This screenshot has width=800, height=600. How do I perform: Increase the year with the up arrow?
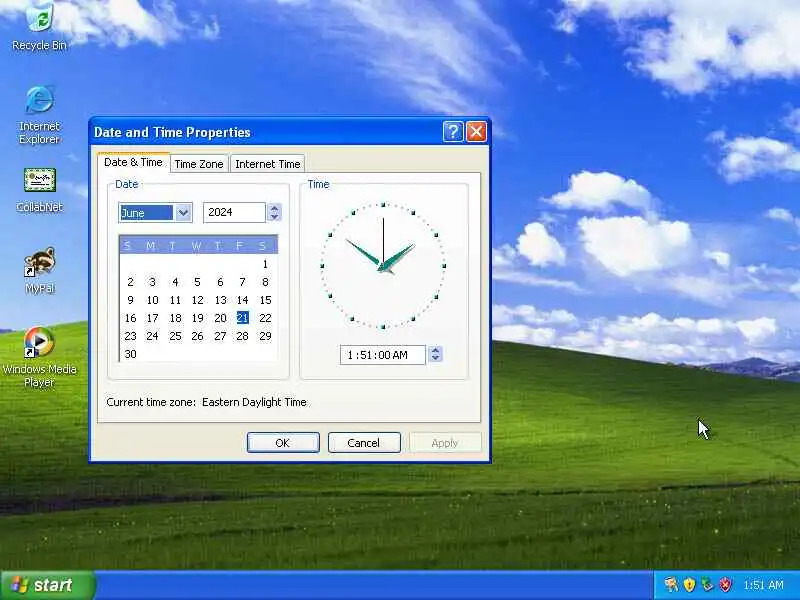click(274, 208)
